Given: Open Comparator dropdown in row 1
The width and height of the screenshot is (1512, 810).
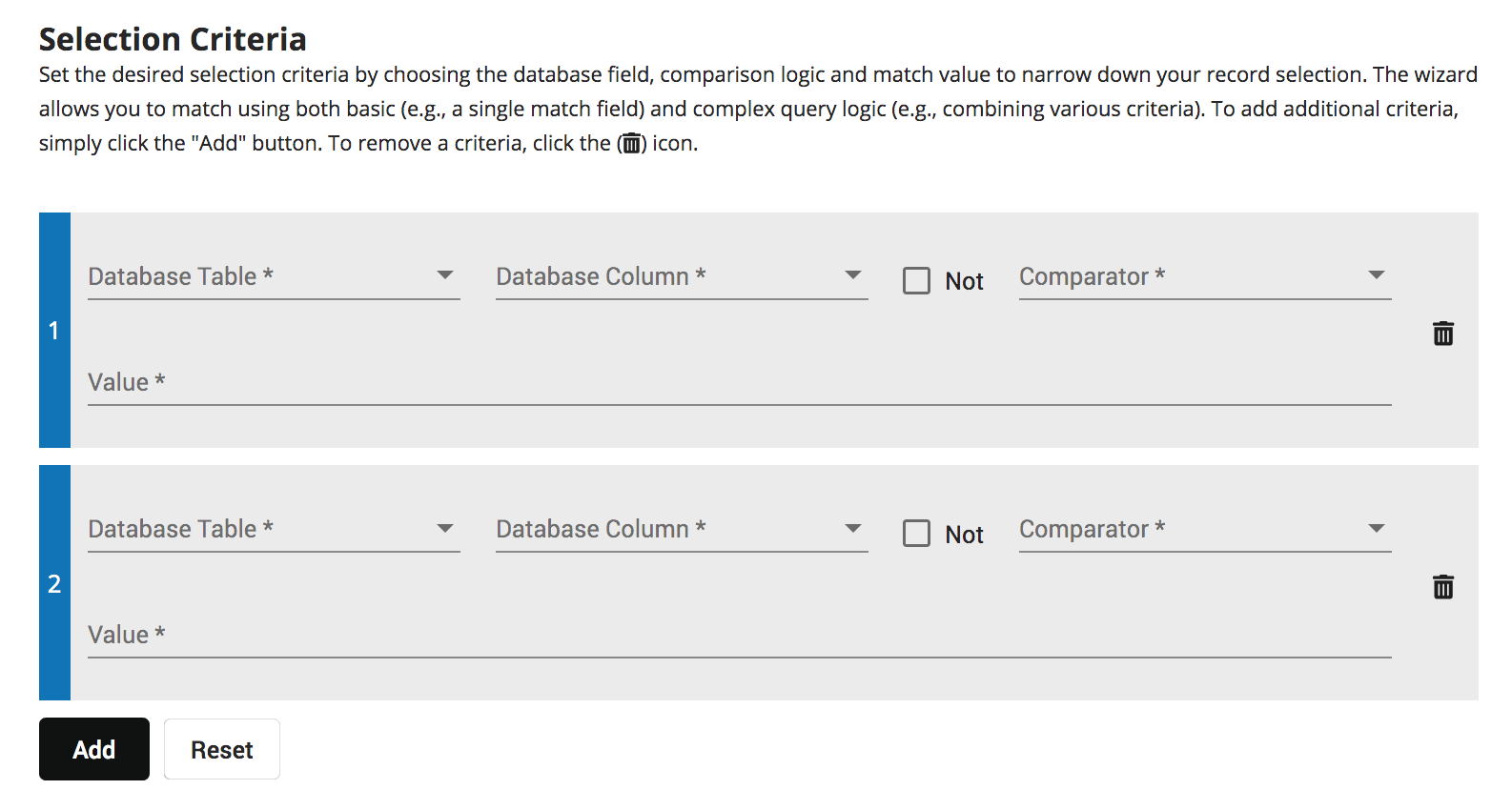Looking at the screenshot, I should click(1204, 276).
